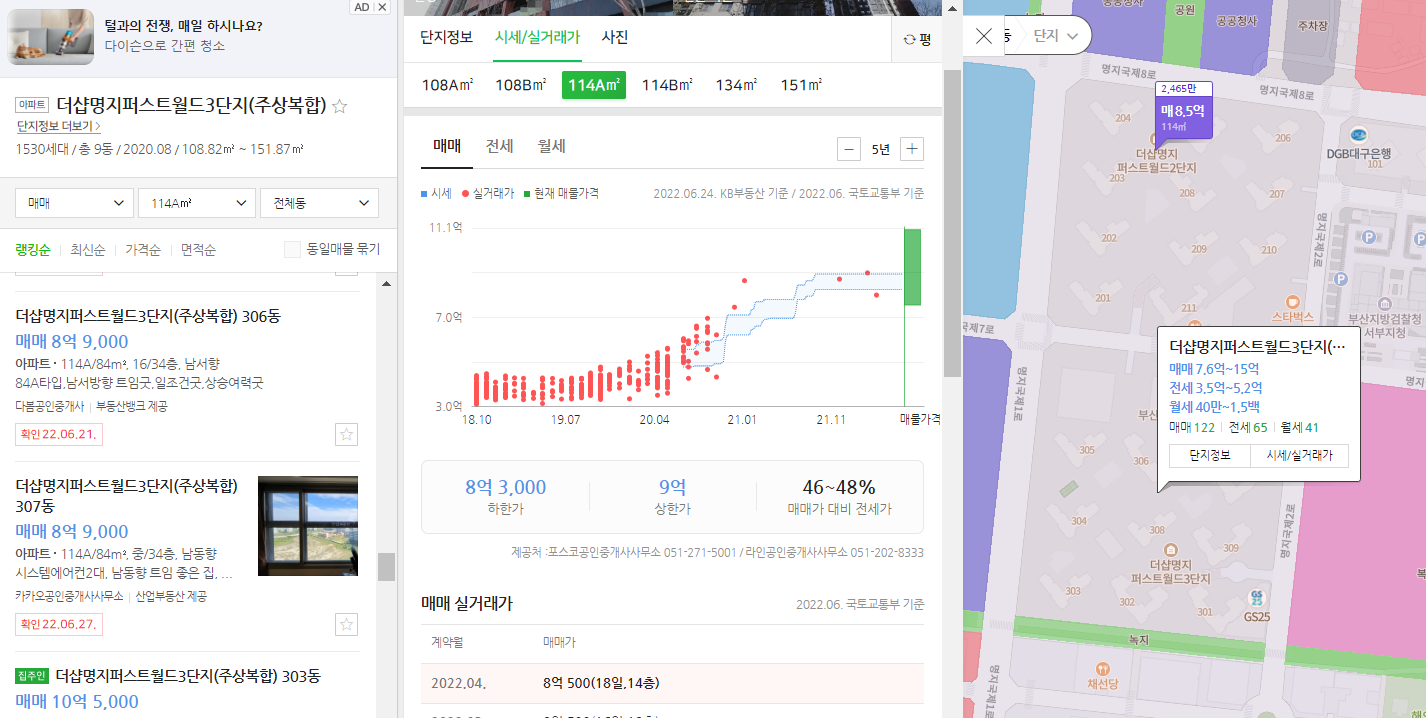
Task: Select the 108B㎡ area type
Action: coord(520,85)
